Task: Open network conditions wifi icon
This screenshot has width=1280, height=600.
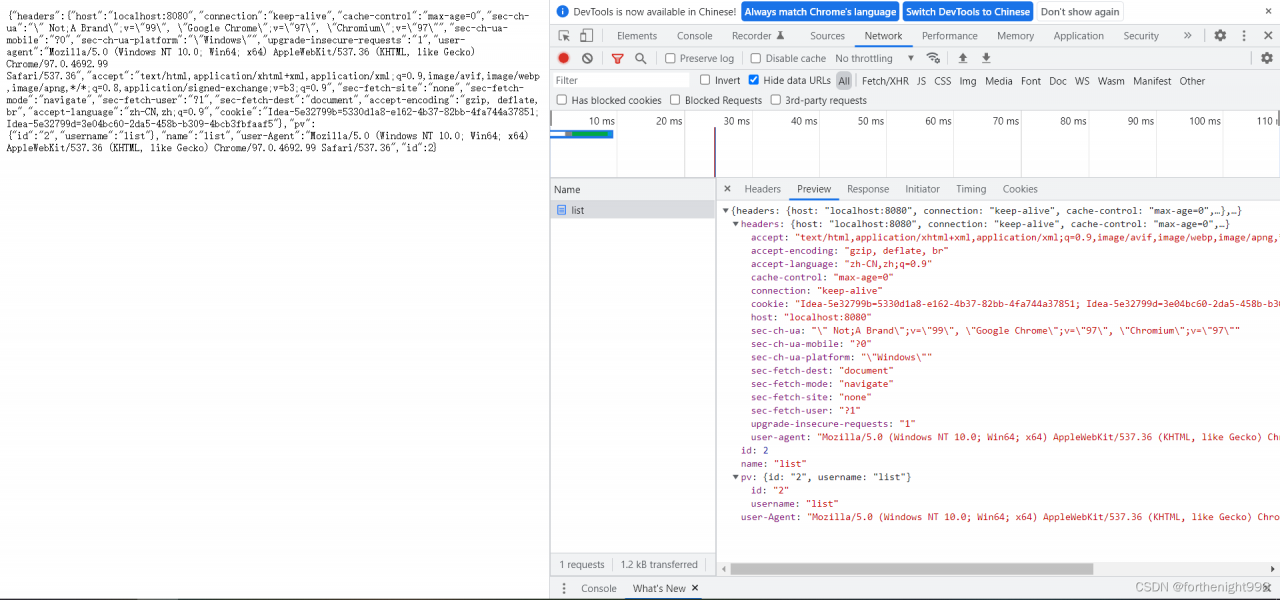Action: click(933, 59)
